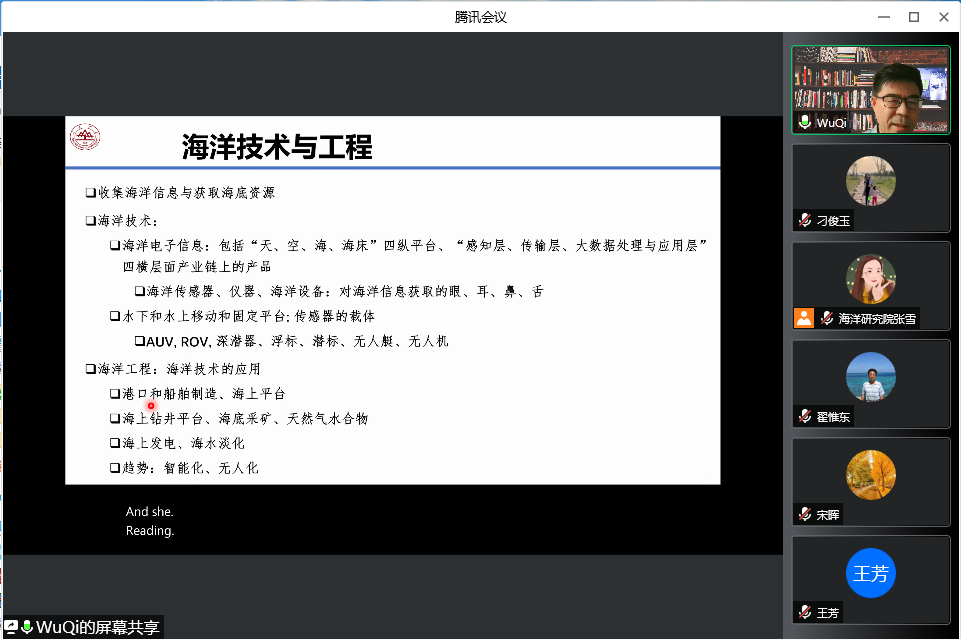Click the slide title 海洋技术与工程
This screenshot has height=640, width=961.
pos(277,148)
